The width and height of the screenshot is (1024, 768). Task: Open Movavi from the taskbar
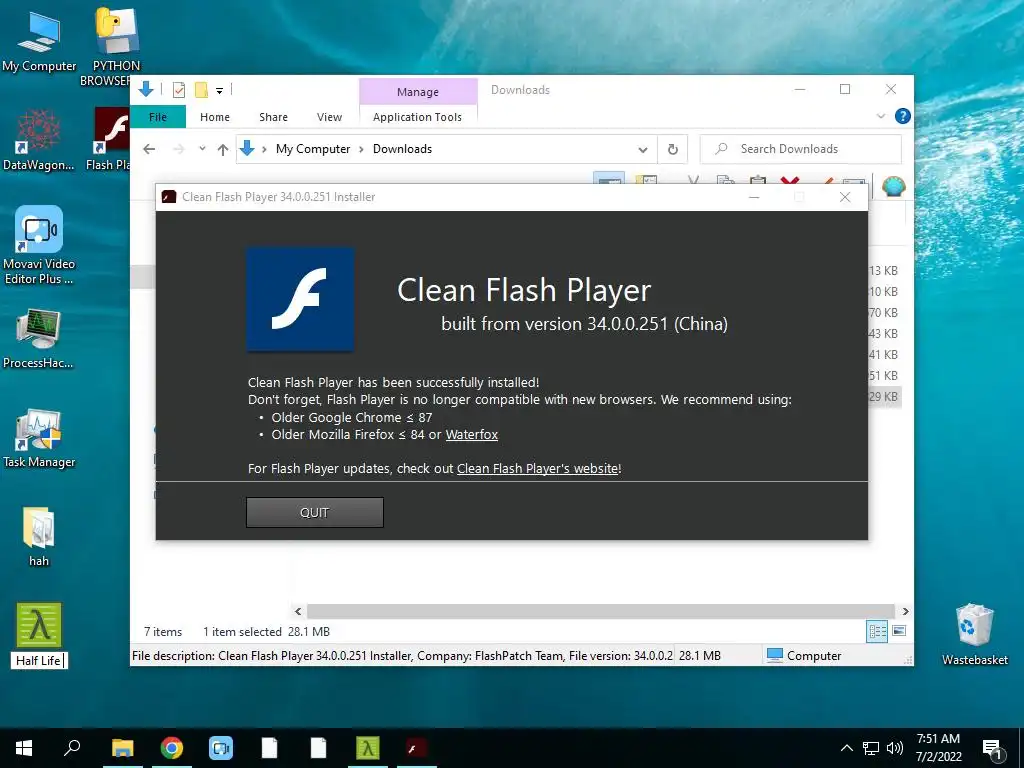[x=221, y=748]
